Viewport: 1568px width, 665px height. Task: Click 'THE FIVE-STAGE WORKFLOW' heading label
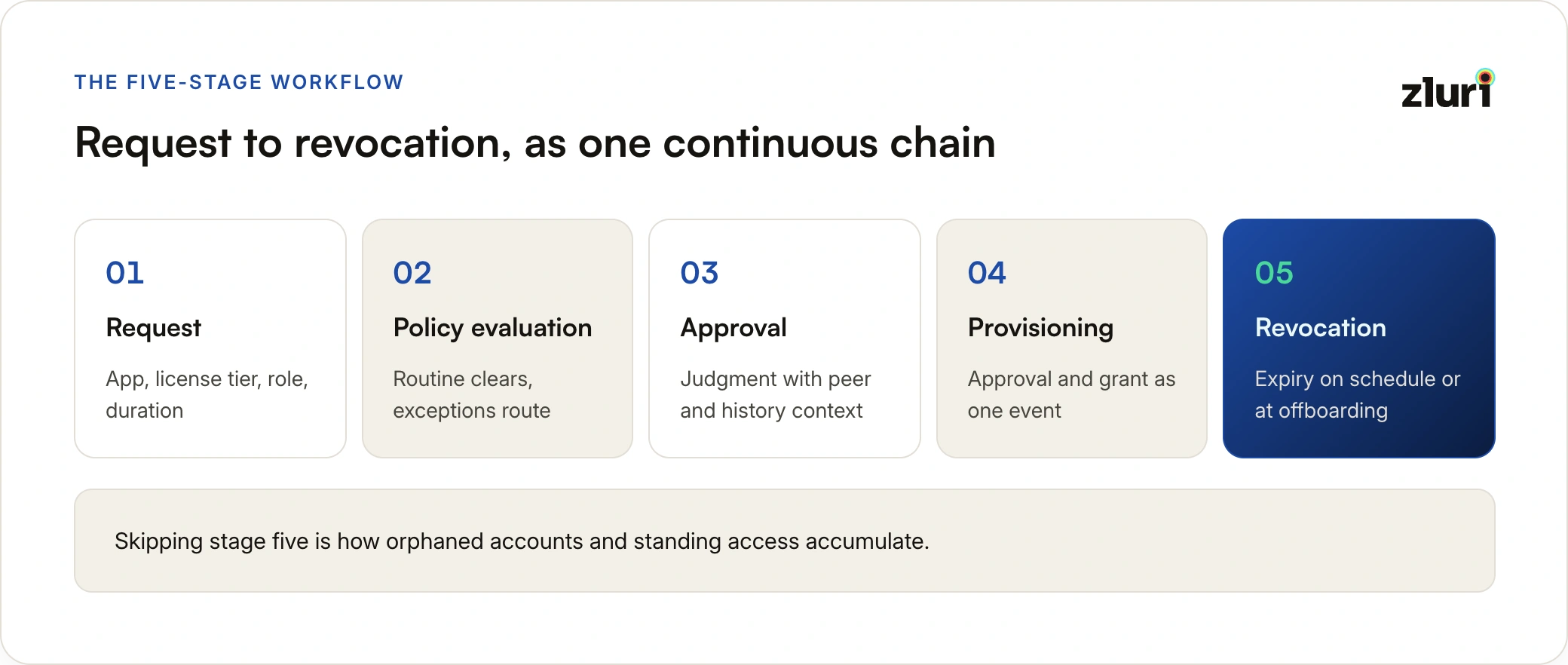pos(239,82)
